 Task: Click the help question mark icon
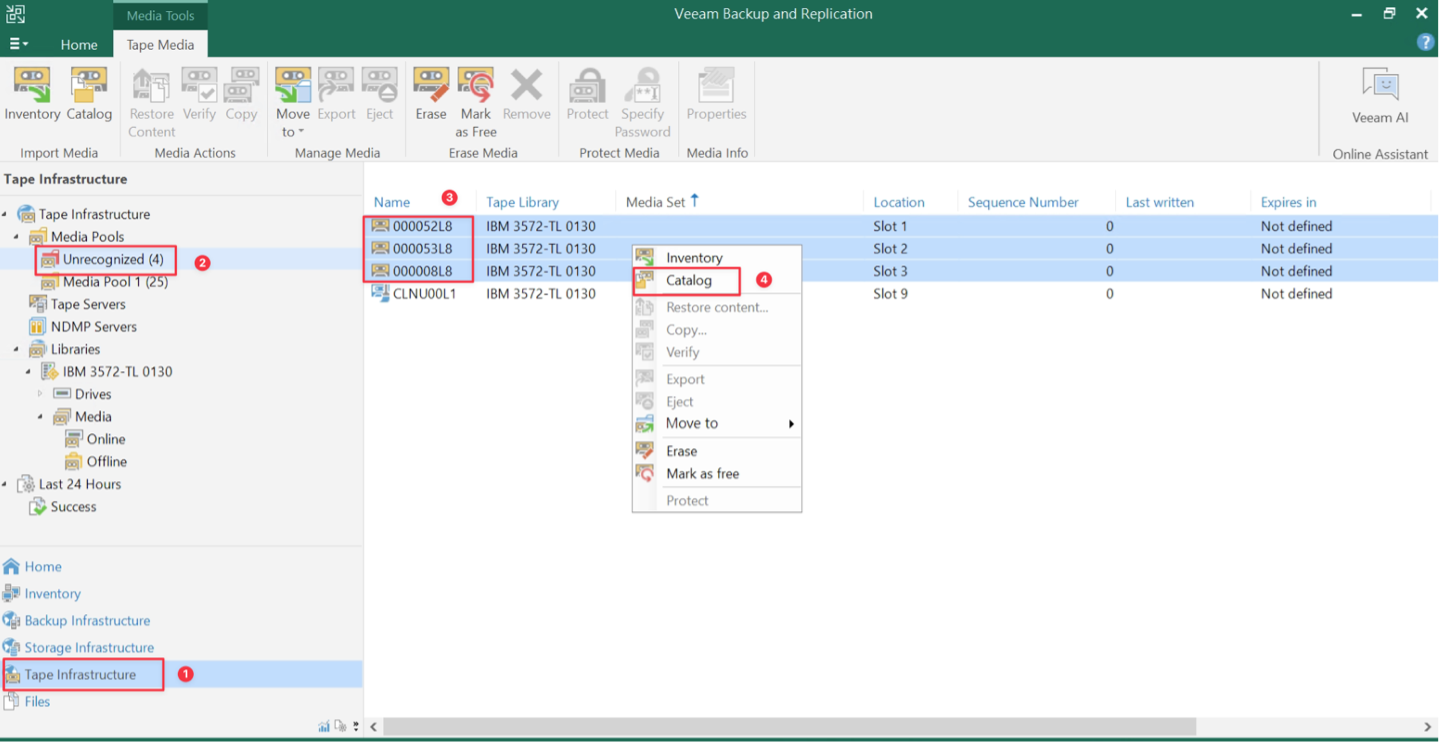coord(1426,42)
